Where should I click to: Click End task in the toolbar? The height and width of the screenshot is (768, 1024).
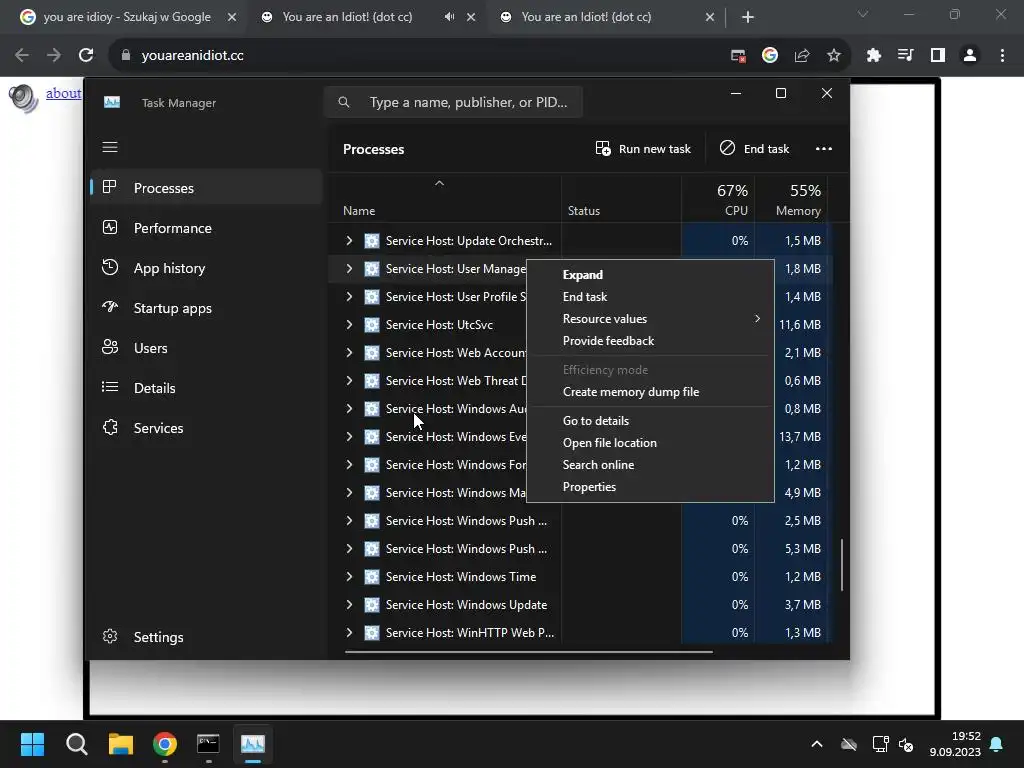pos(754,149)
